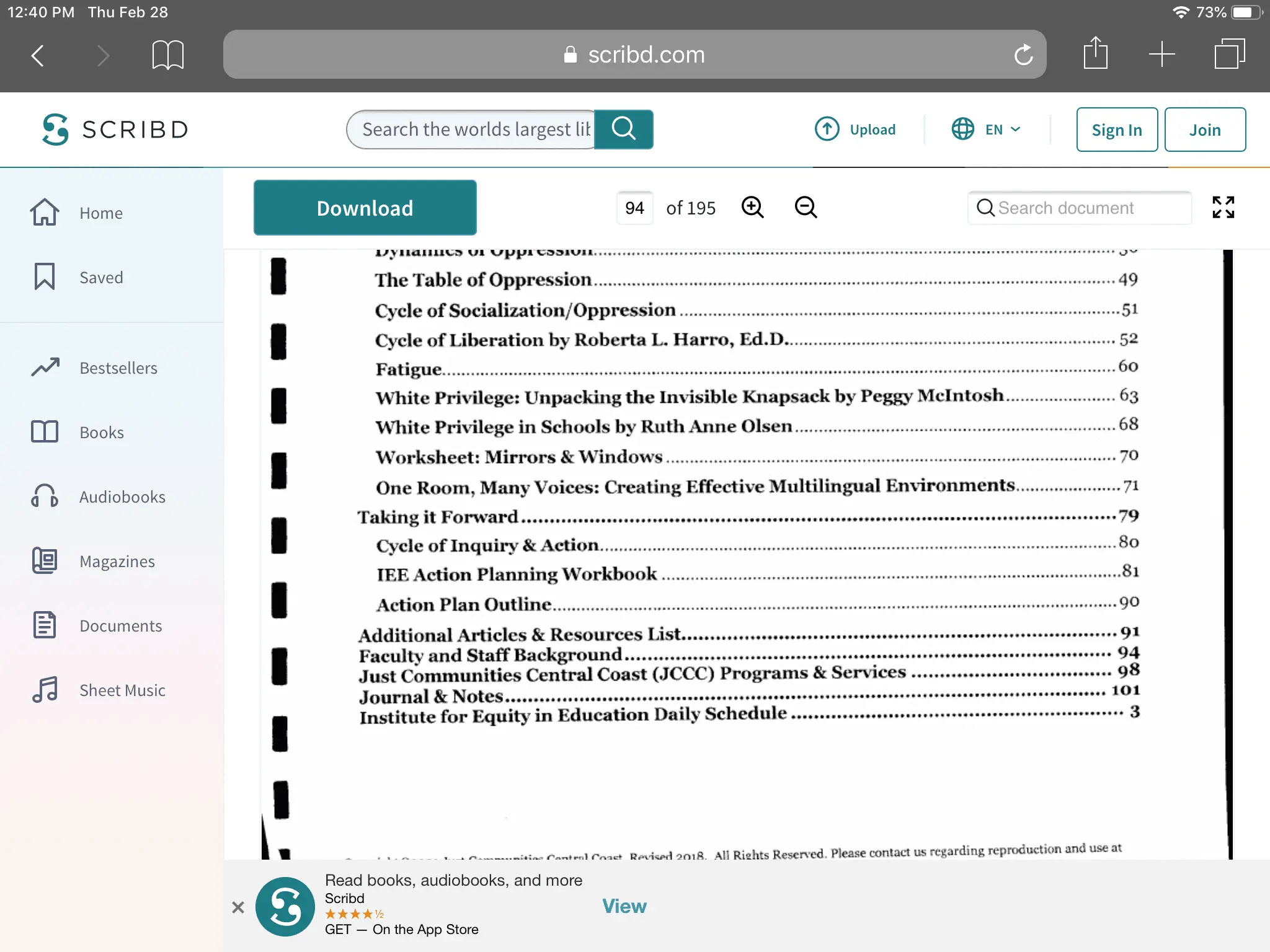Open a new Safari tab

click(1161, 55)
